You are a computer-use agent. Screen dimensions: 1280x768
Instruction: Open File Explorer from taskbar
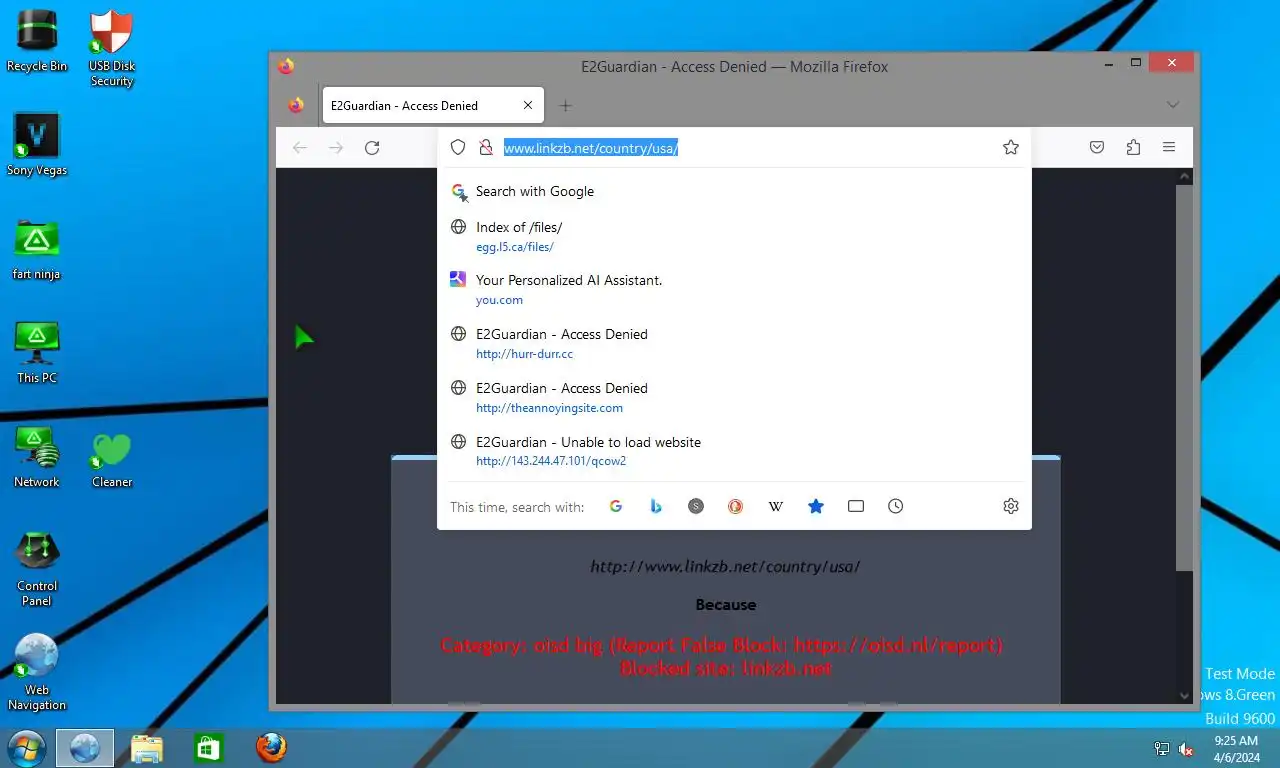click(x=147, y=748)
